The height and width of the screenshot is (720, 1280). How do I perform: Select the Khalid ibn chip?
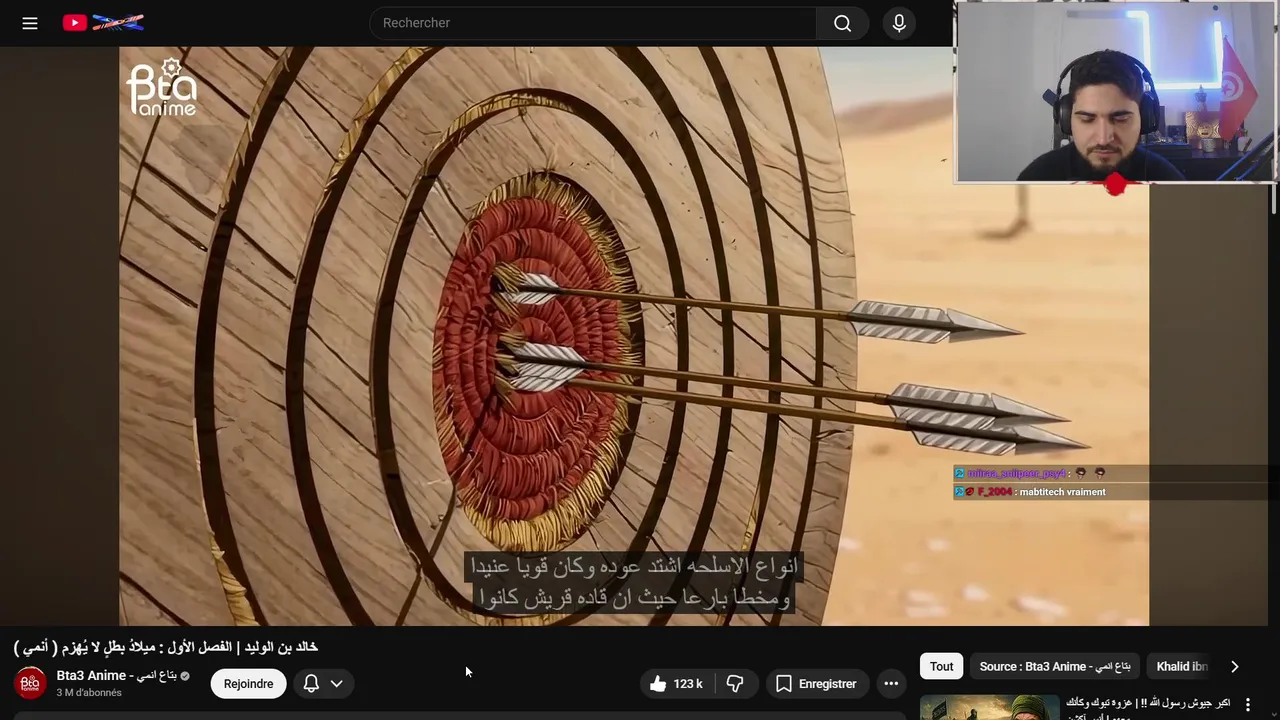pyautogui.click(x=1182, y=666)
